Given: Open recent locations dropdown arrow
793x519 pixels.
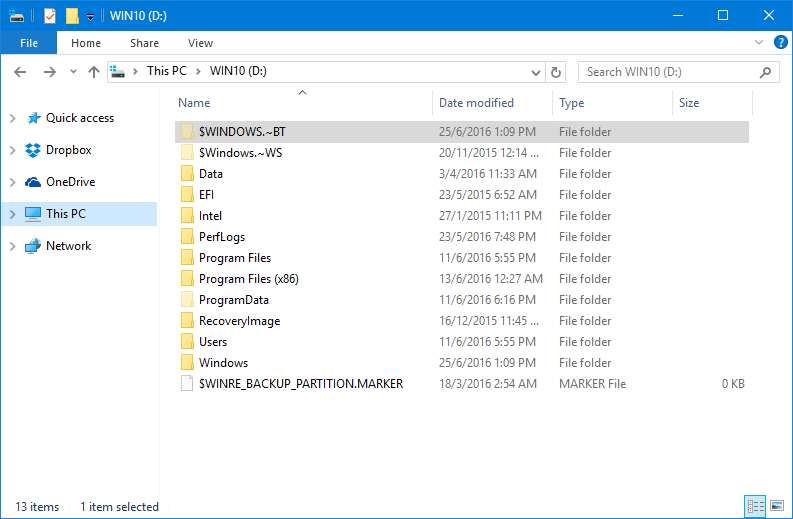Looking at the screenshot, I should click(x=73, y=72).
